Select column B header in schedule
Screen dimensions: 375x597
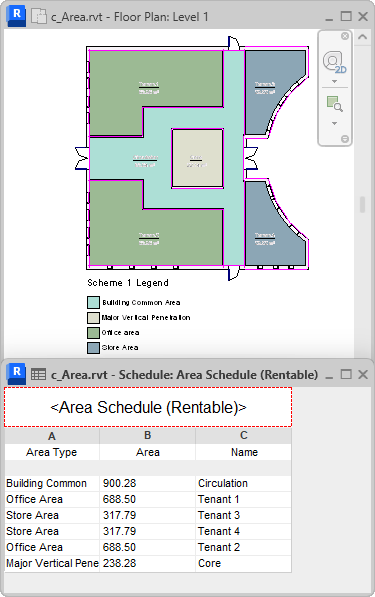[148, 436]
